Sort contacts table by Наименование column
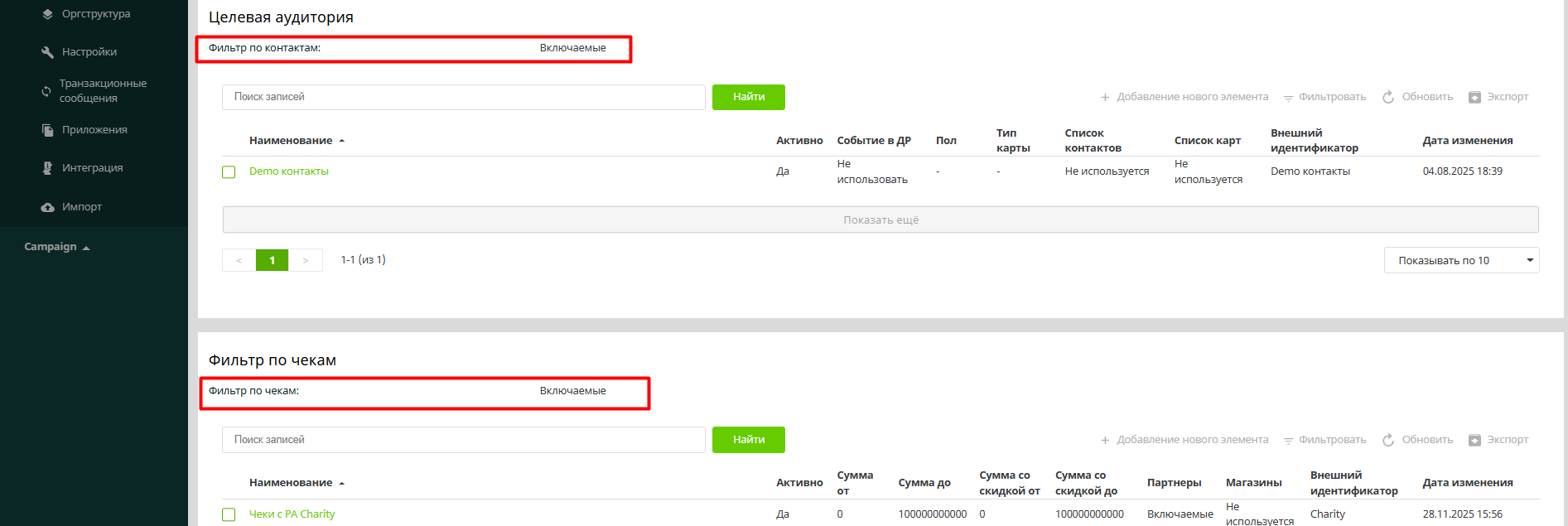The image size is (1568, 526). tap(291, 141)
